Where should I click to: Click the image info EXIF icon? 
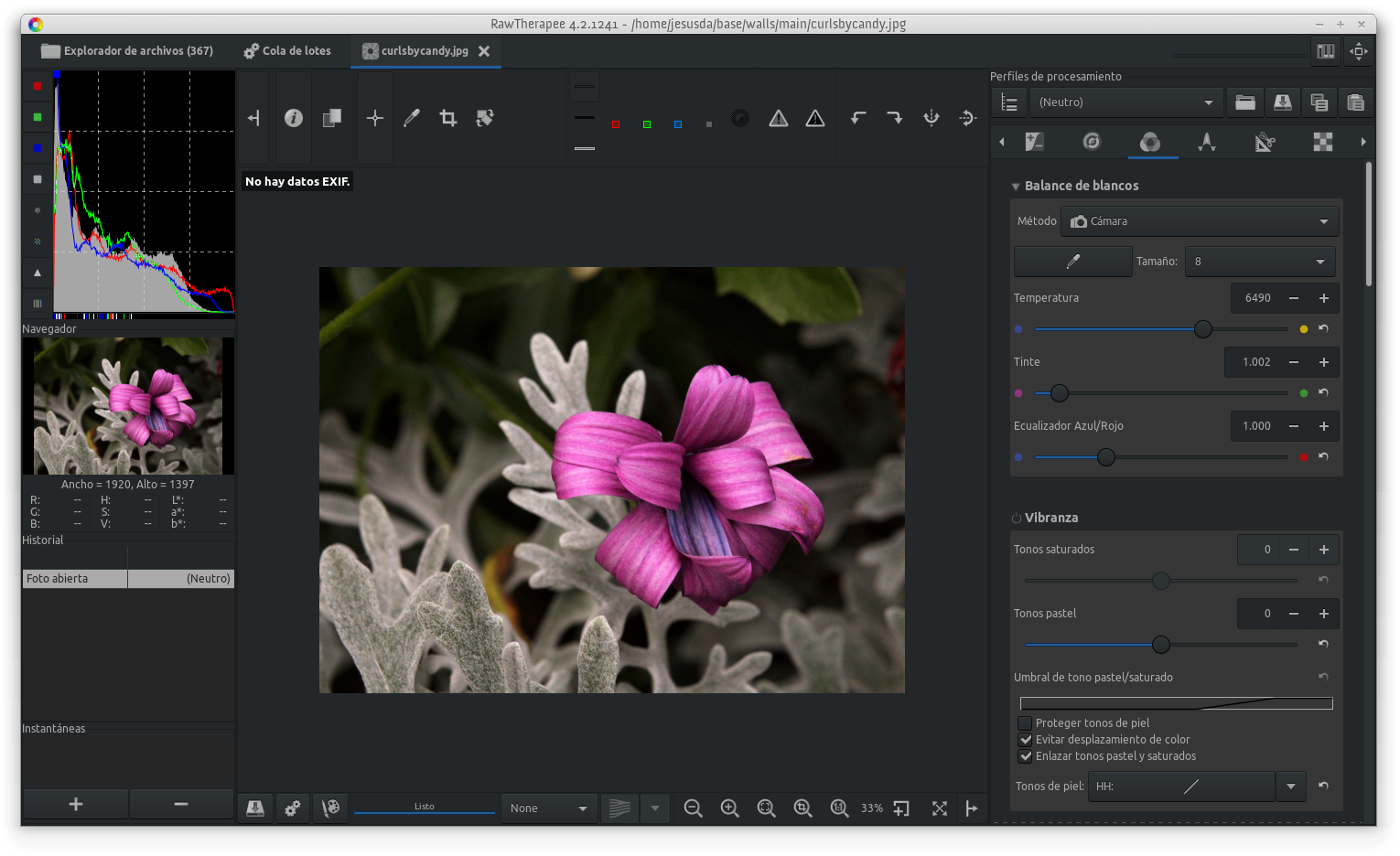(x=294, y=118)
